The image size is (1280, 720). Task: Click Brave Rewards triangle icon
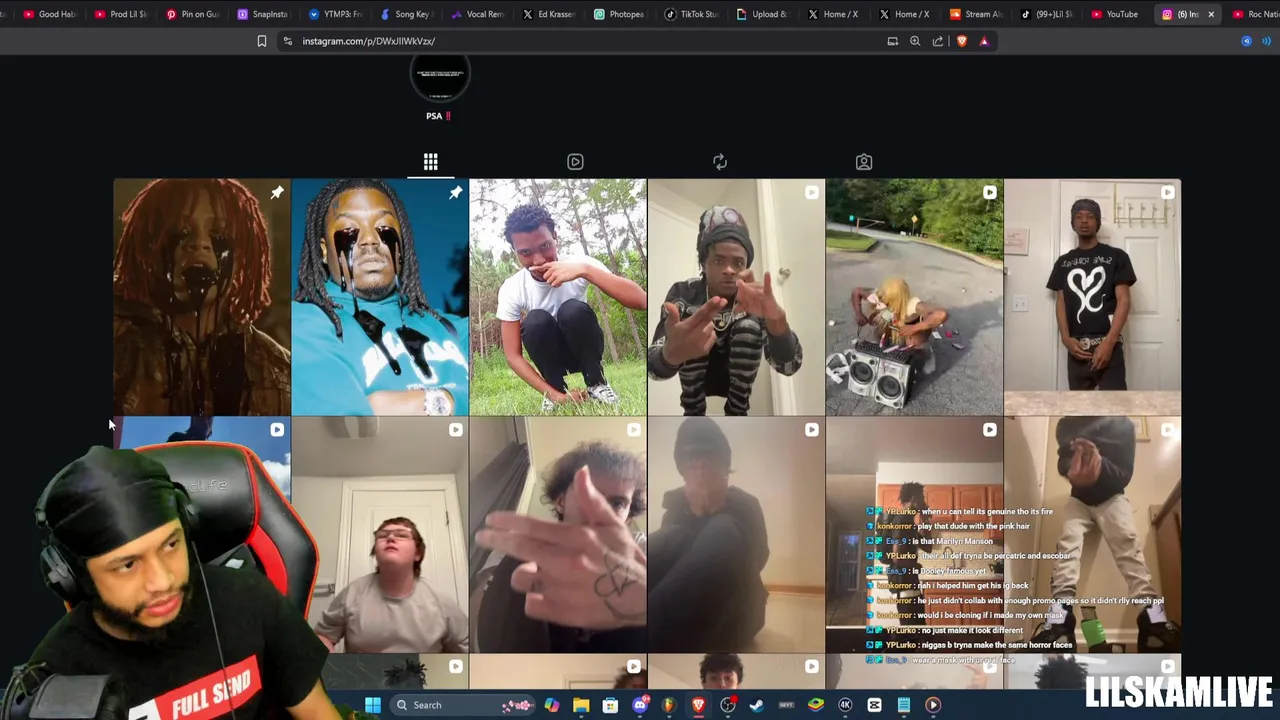984,41
